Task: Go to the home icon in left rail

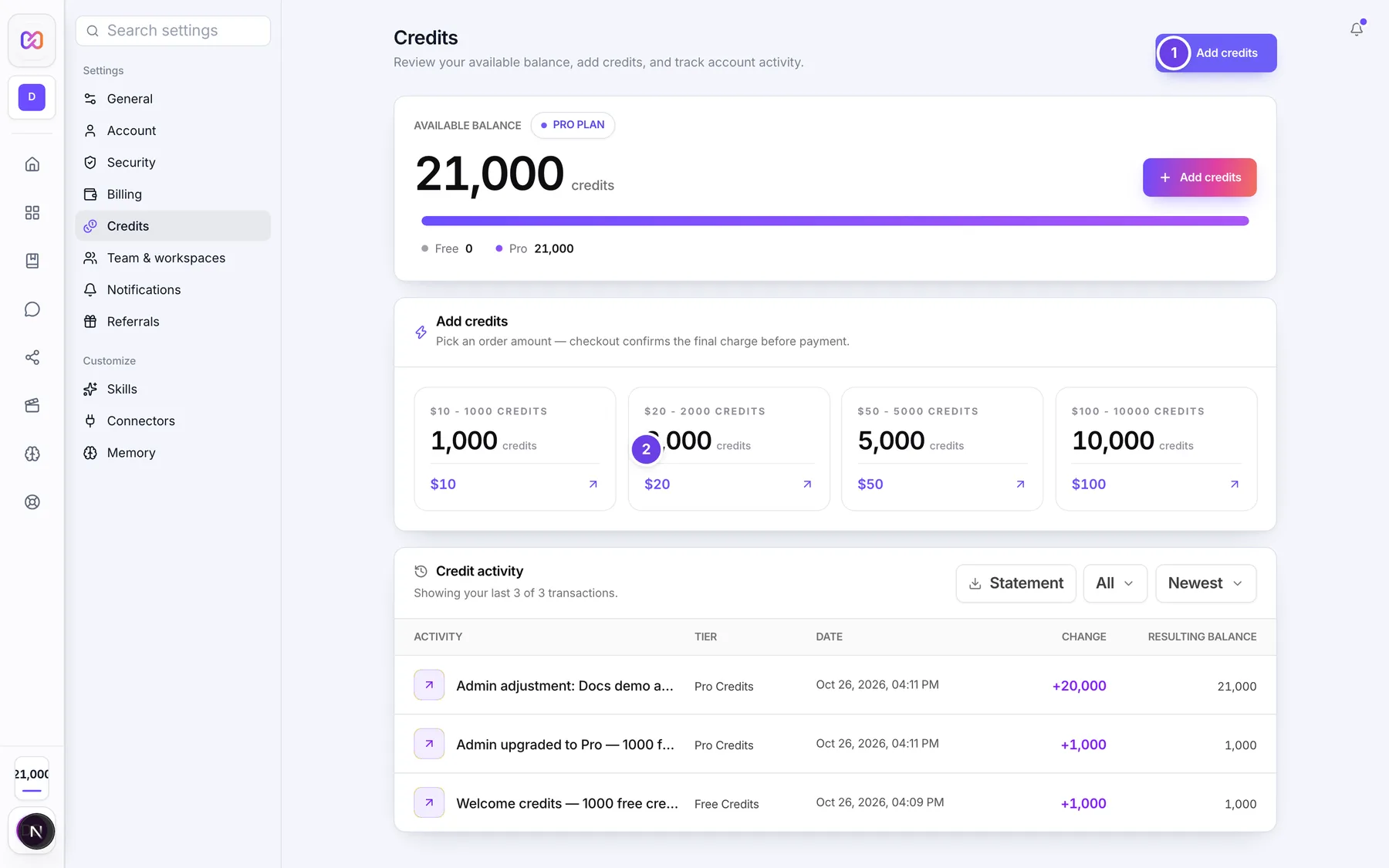Action: coord(32,164)
